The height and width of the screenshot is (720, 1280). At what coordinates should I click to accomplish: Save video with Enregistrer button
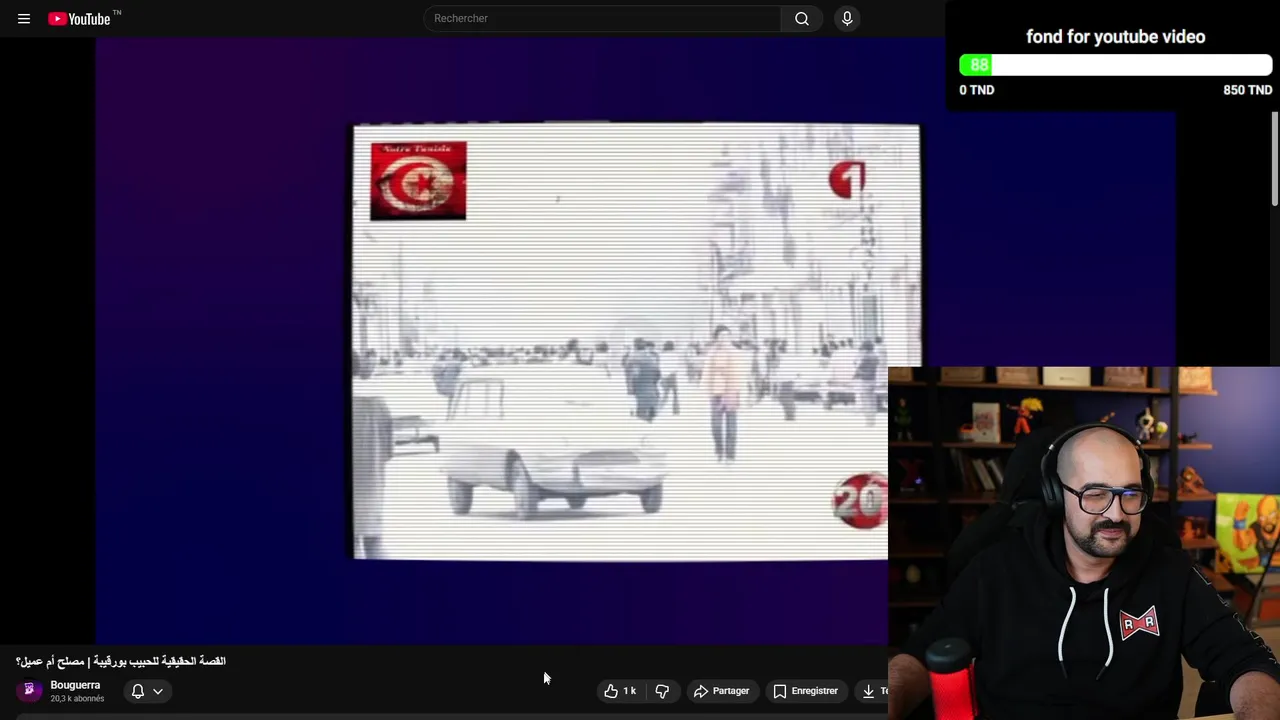click(x=805, y=691)
